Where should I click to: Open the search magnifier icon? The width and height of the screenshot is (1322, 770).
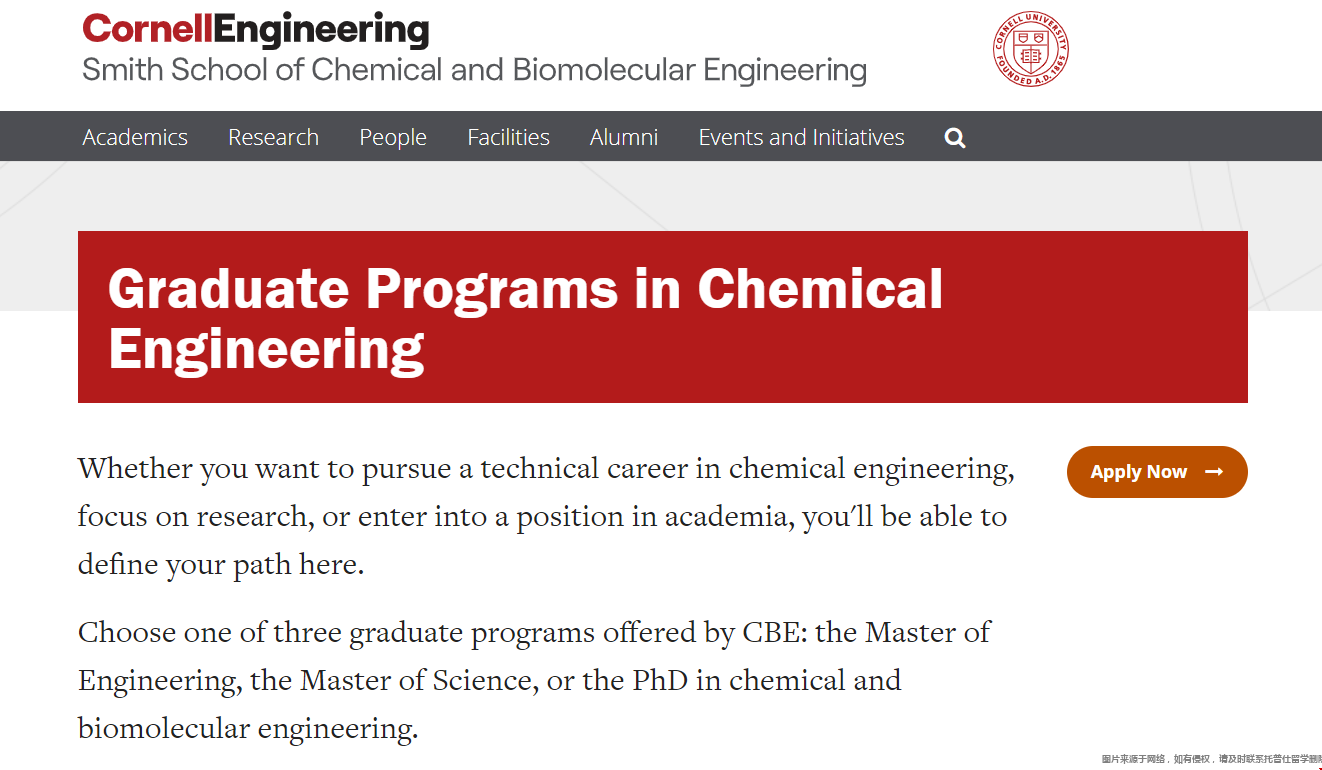coord(955,138)
